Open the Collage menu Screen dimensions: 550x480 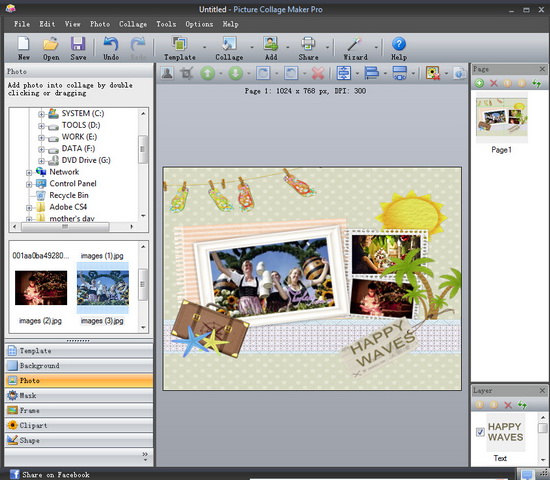click(x=133, y=24)
